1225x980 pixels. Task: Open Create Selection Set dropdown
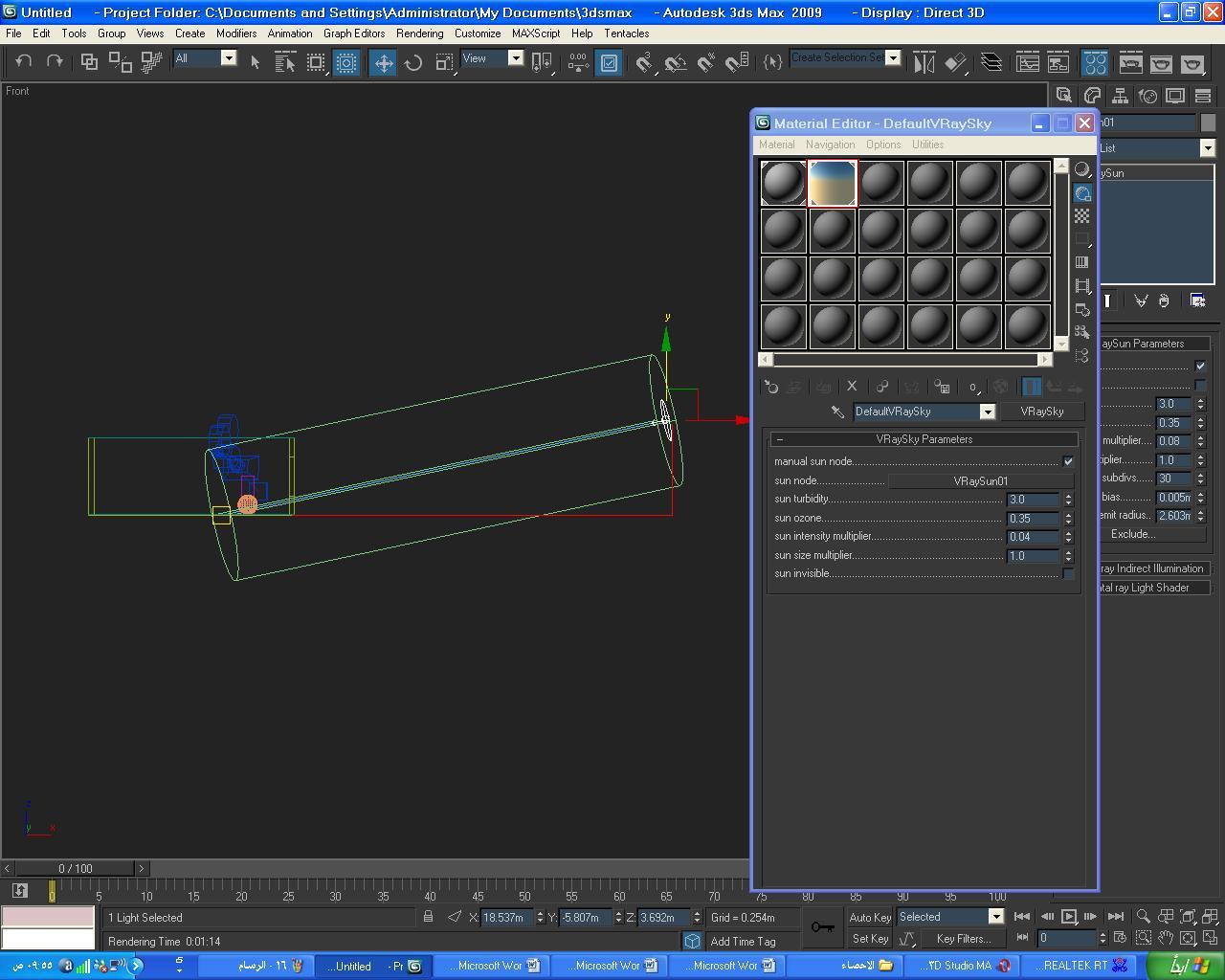pos(893,57)
